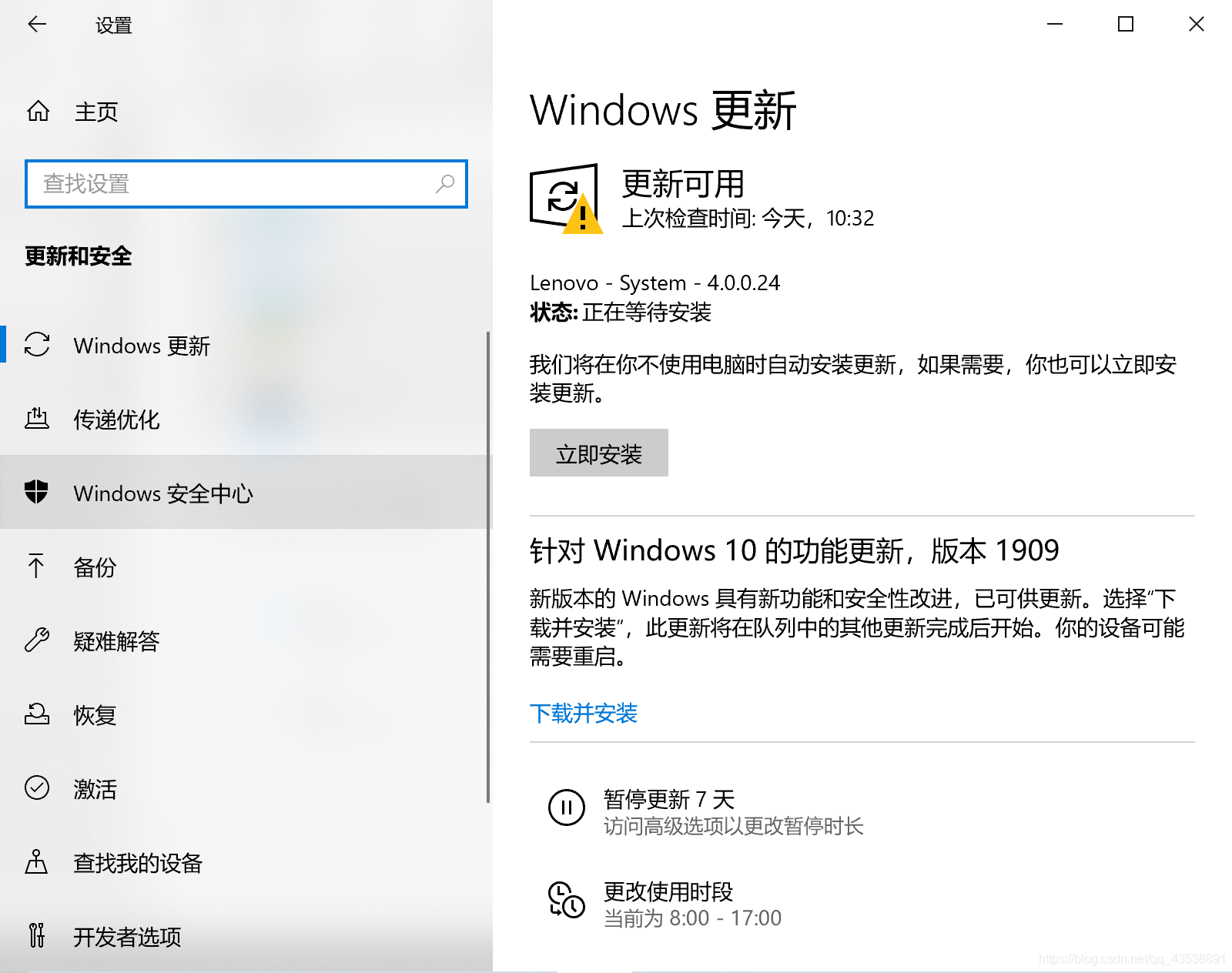
Task: Click the 立即安装 button
Action: click(599, 453)
